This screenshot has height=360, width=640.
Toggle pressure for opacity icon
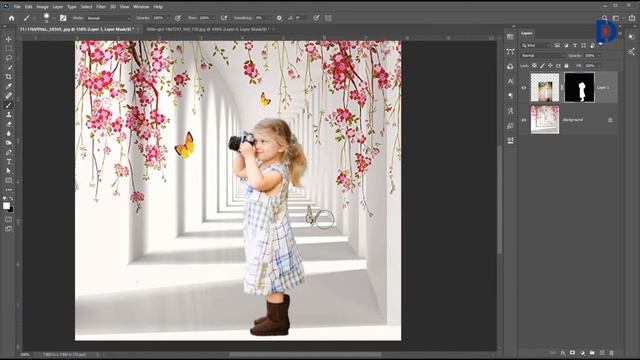click(x=178, y=18)
